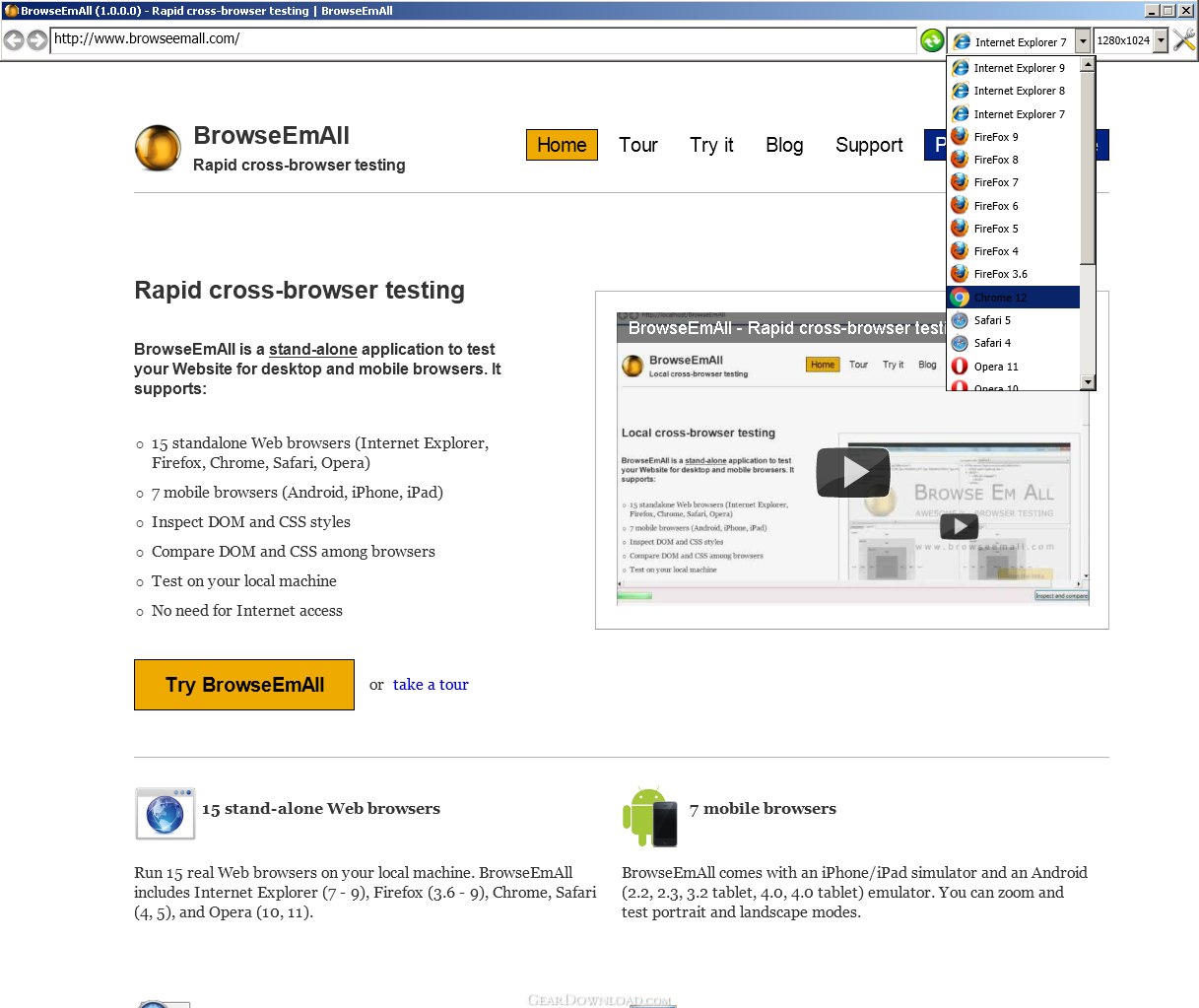
Task: Click the stand-alone Web browsers globe icon
Action: pyautogui.click(x=165, y=814)
